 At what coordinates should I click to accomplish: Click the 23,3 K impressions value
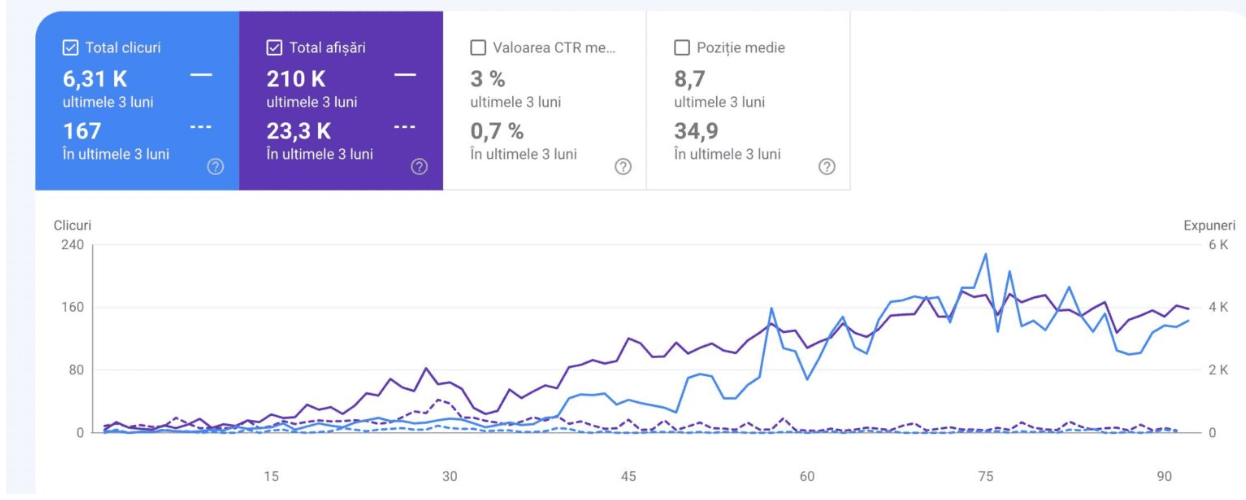click(x=299, y=131)
